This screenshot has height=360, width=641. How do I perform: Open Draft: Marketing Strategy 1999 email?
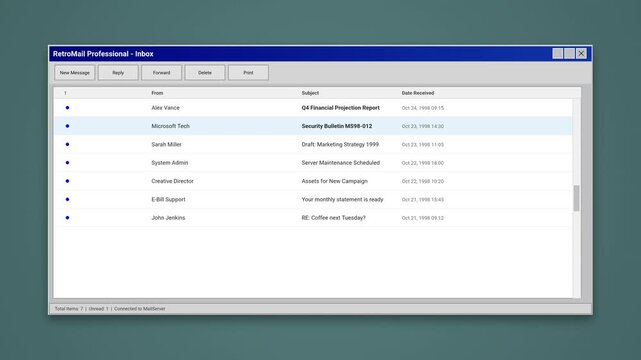pyautogui.click(x=340, y=144)
